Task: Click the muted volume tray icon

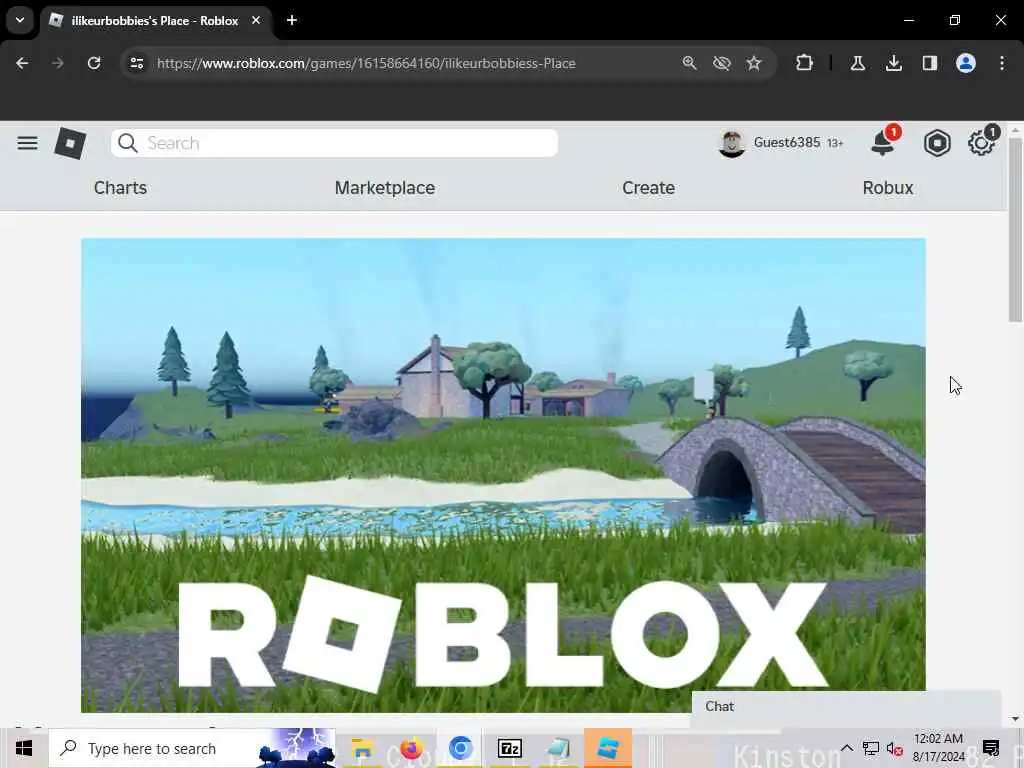Action: click(x=894, y=748)
